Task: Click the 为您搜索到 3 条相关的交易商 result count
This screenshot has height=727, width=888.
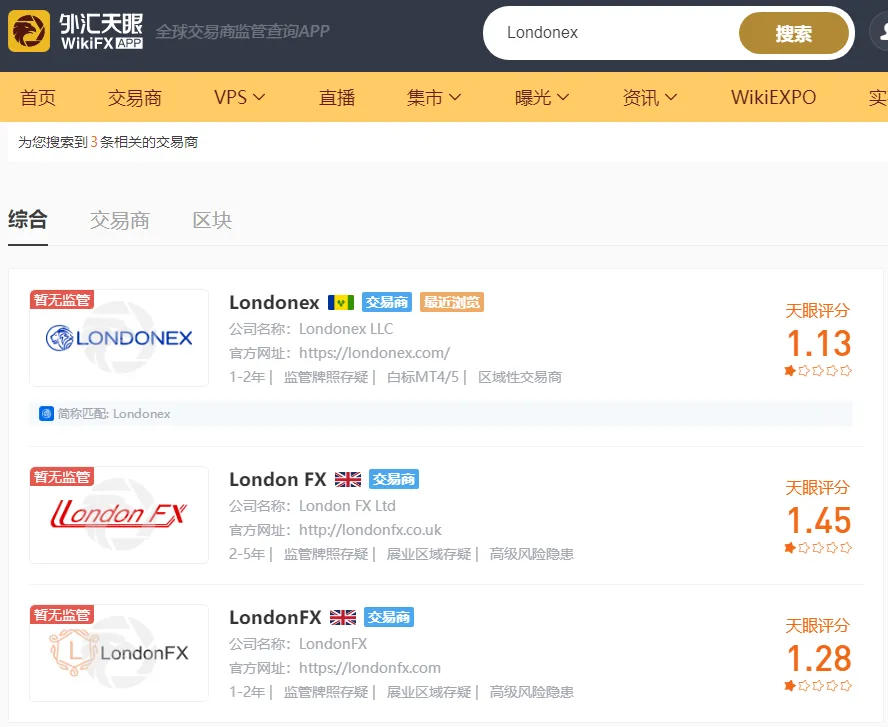Action: click(108, 142)
